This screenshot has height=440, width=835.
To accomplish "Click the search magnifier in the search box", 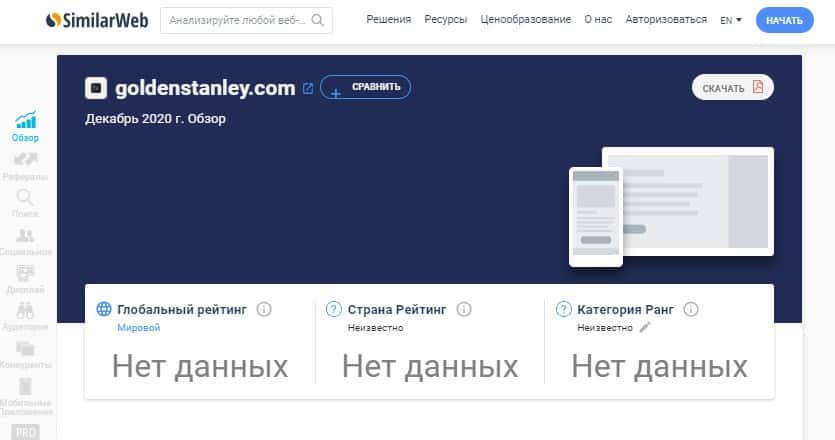I will (317, 20).
